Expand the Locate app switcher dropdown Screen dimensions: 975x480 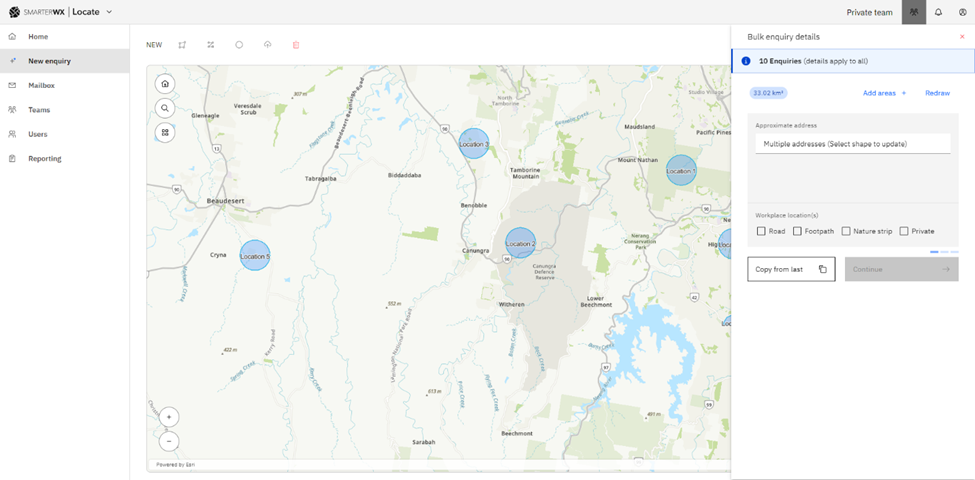click(x=109, y=12)
